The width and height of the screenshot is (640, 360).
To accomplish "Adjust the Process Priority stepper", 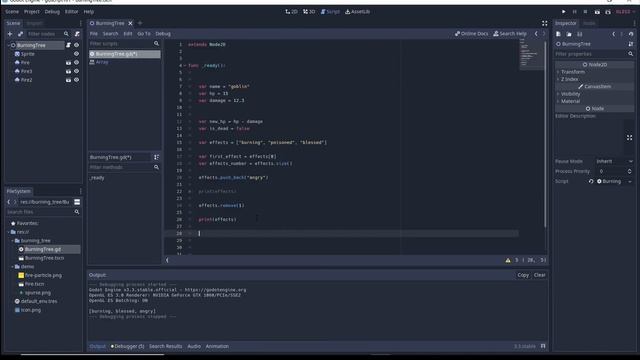I will (629, 171).
